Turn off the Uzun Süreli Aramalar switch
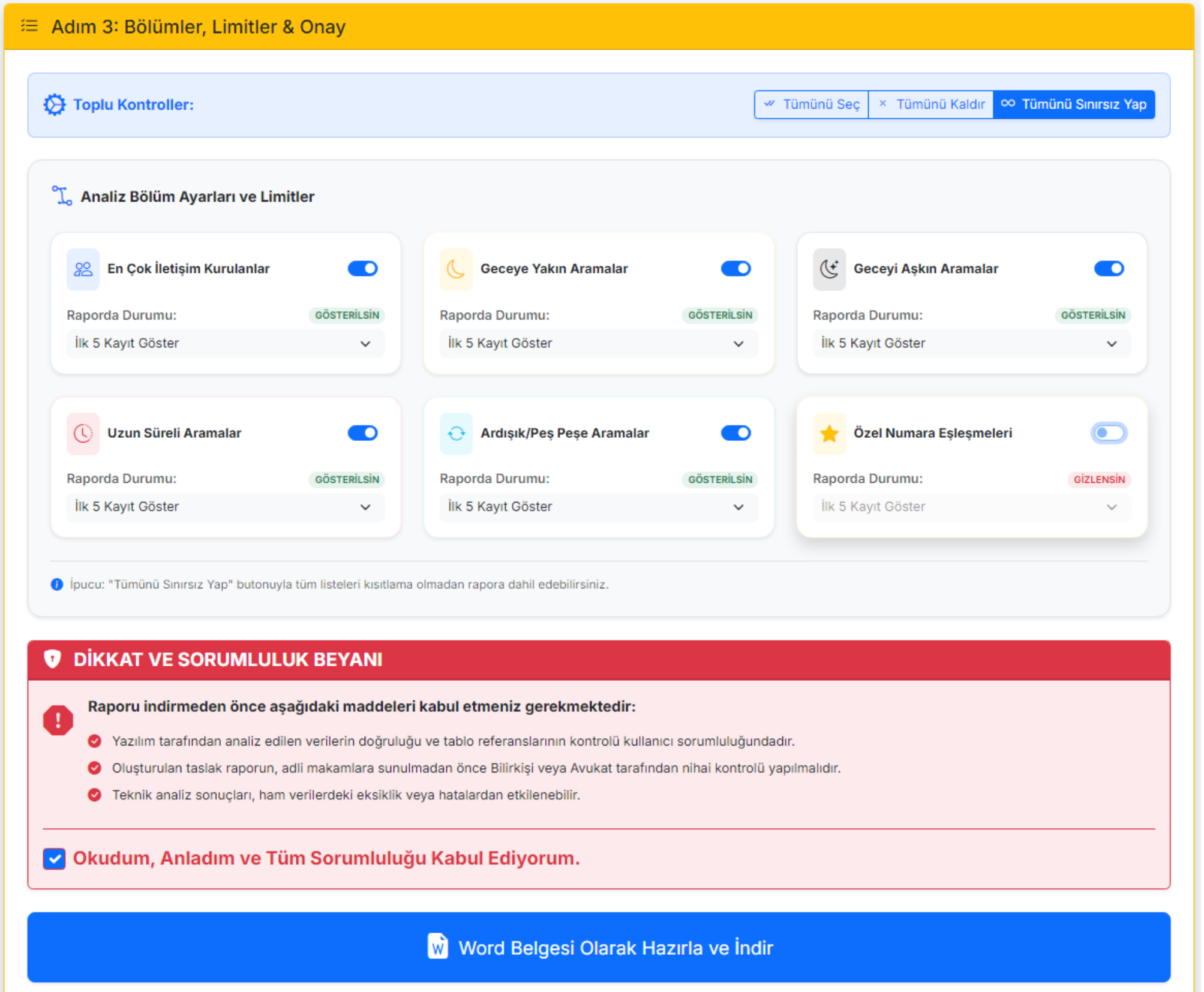Screen dimensions: 1204x992 click(363, 433)
